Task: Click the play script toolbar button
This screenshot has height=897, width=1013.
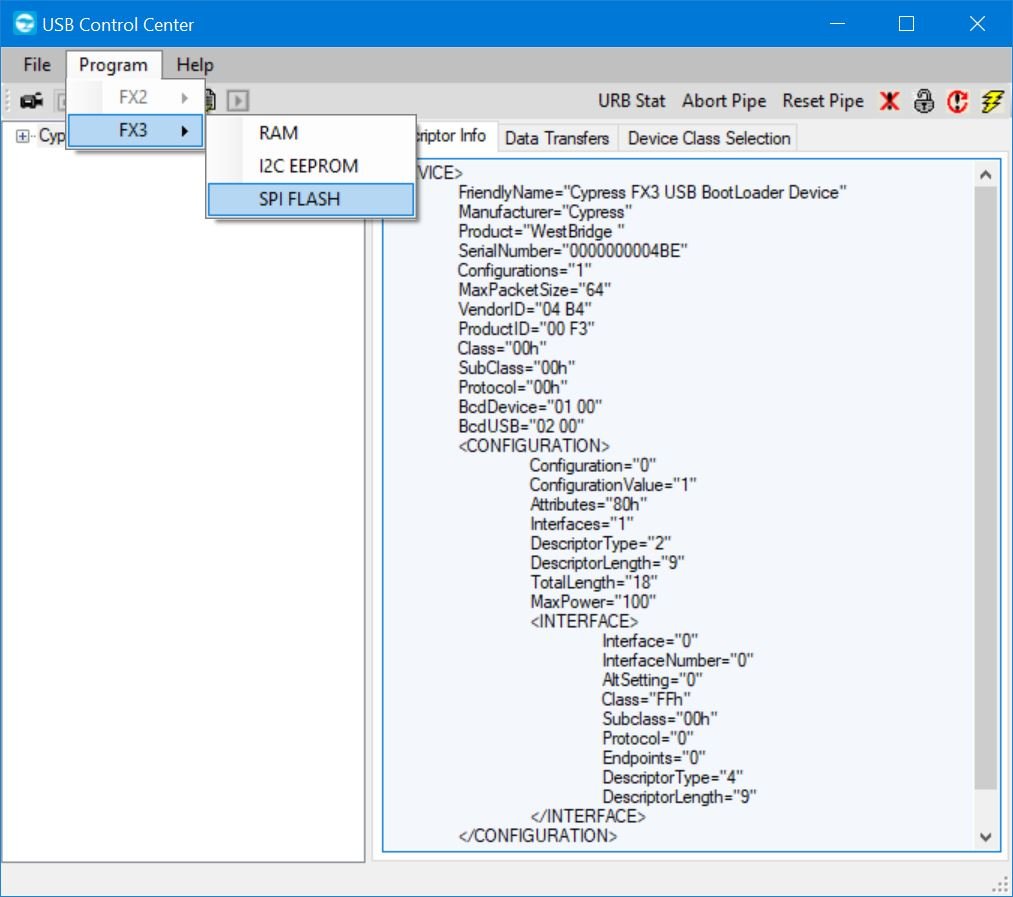Action: 238,101
